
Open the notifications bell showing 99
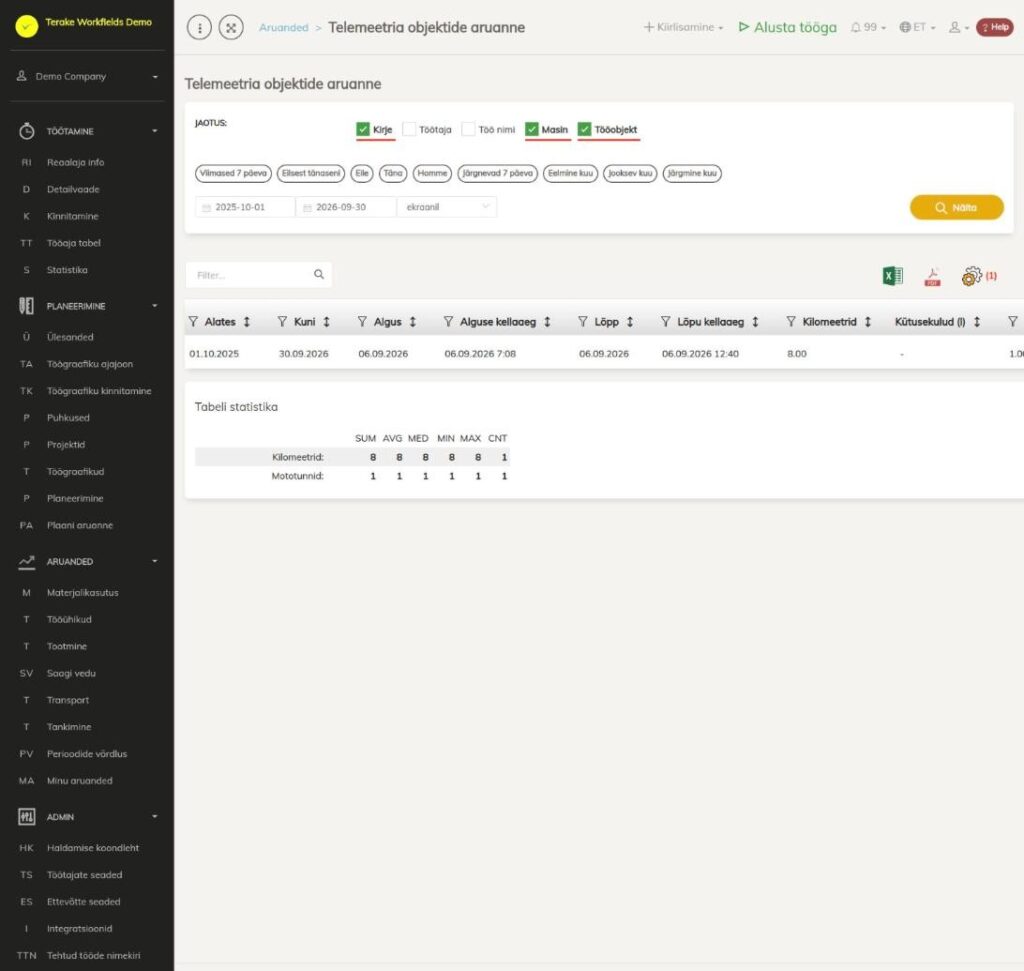(868, 27)
